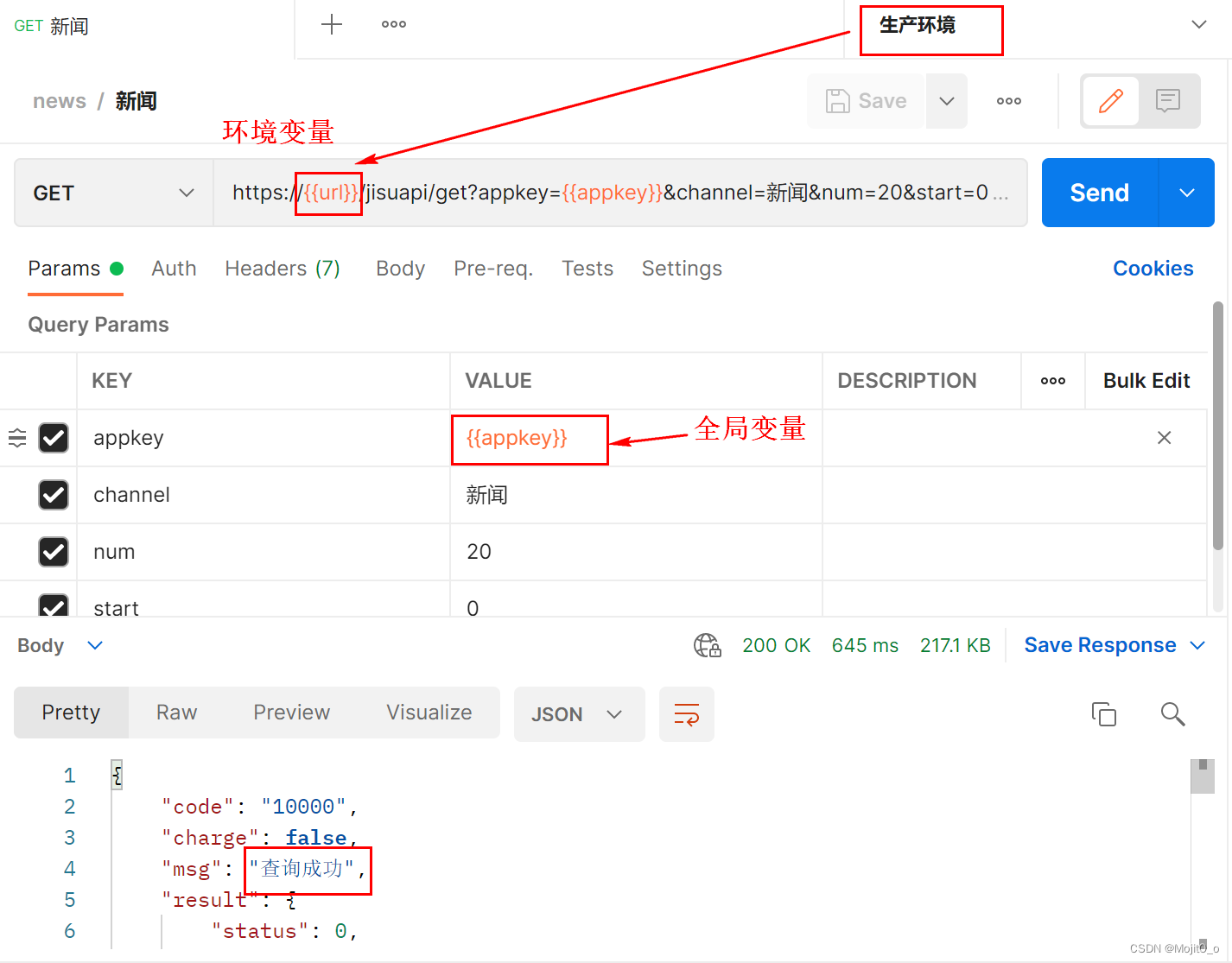Expand the Save button dropdown arrow
This screenshot has width=1232, height=963.
947,101
